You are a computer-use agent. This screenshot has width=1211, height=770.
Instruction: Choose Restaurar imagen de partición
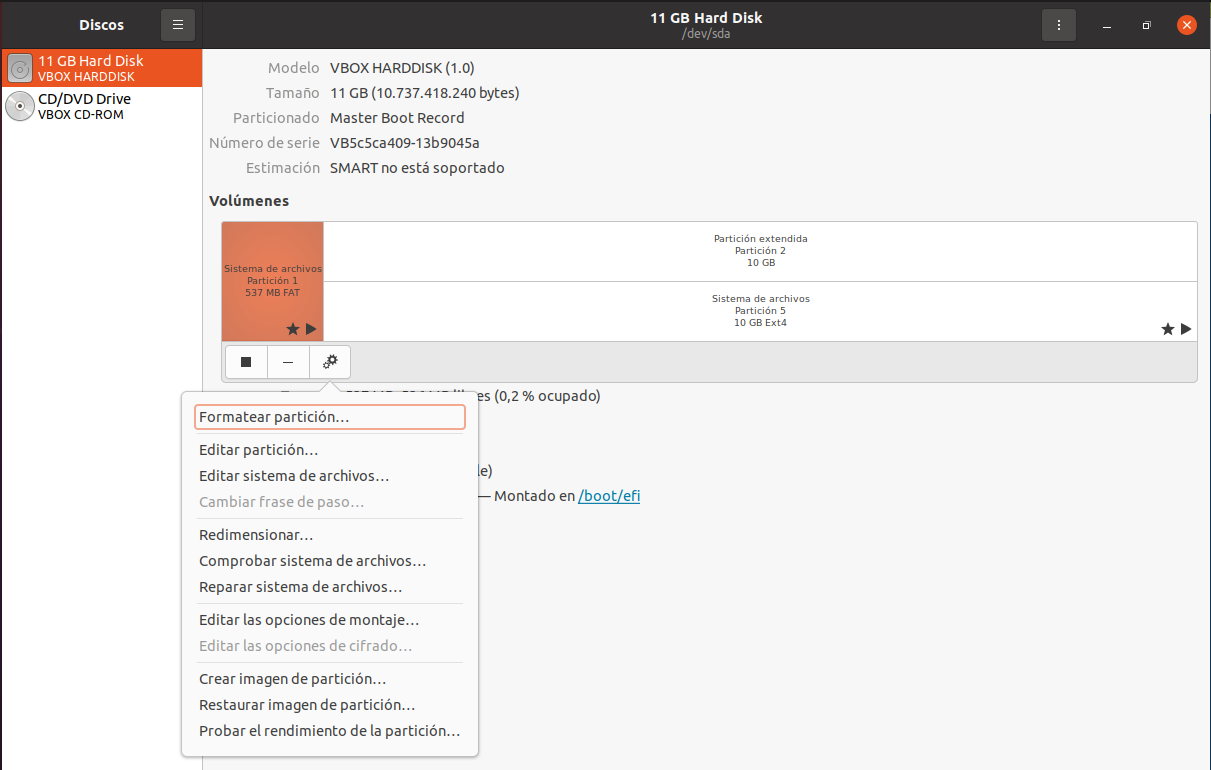[307, 705]
